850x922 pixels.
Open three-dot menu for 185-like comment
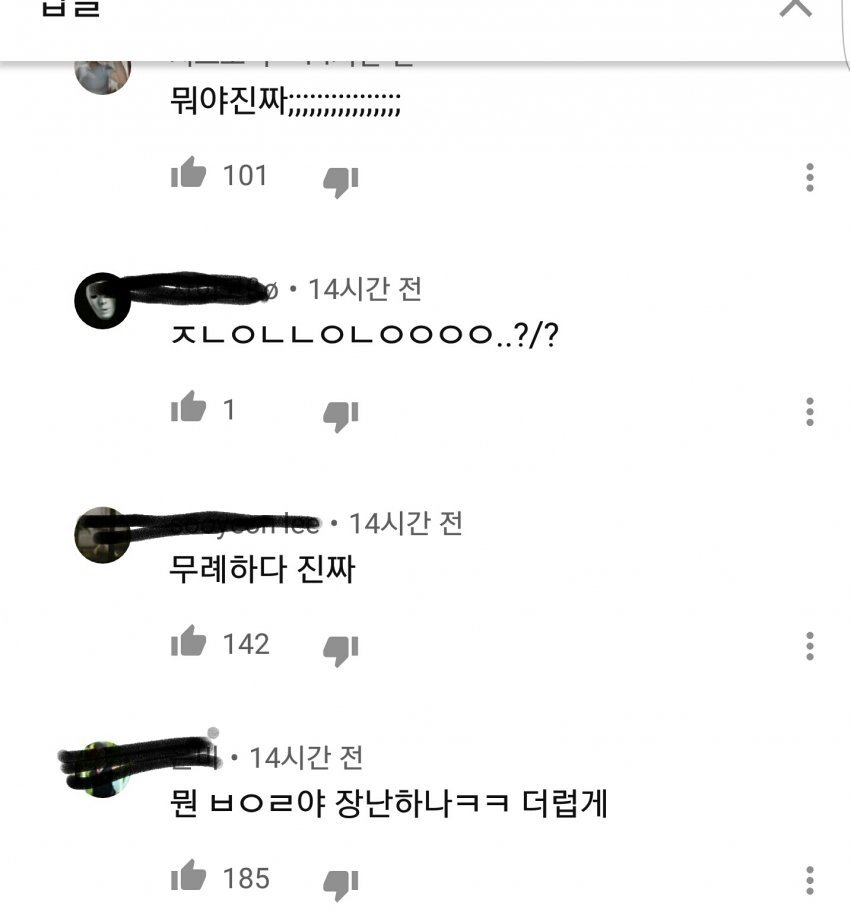[810, 880]
